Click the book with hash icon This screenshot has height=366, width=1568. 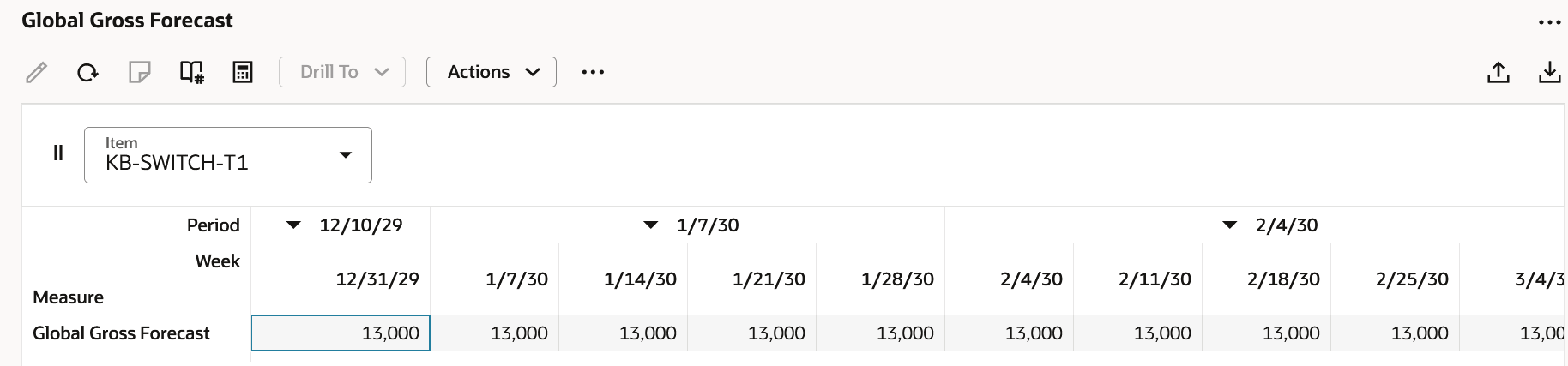point(191,72)
